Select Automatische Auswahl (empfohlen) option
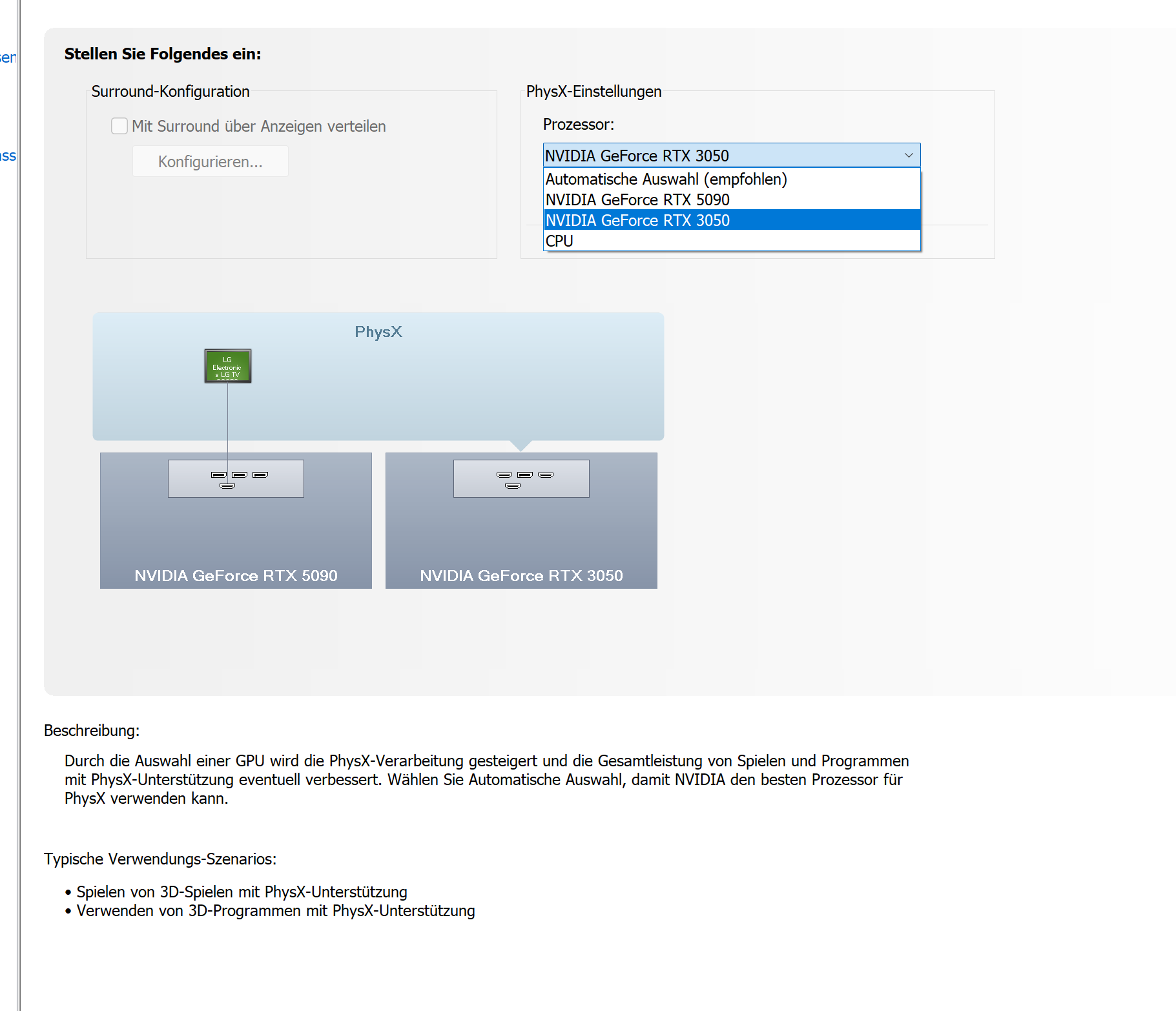Viewport: 1176px width, 1011px height. point(732,179)
